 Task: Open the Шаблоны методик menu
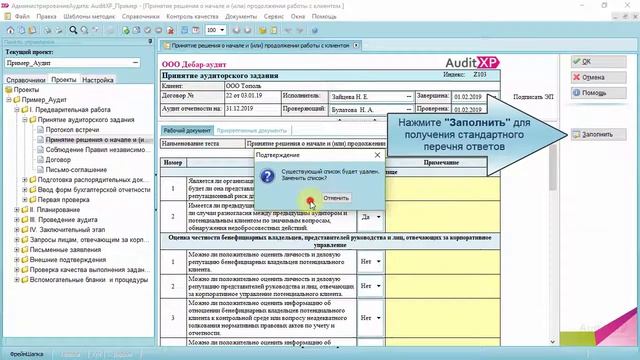point(89,17)
